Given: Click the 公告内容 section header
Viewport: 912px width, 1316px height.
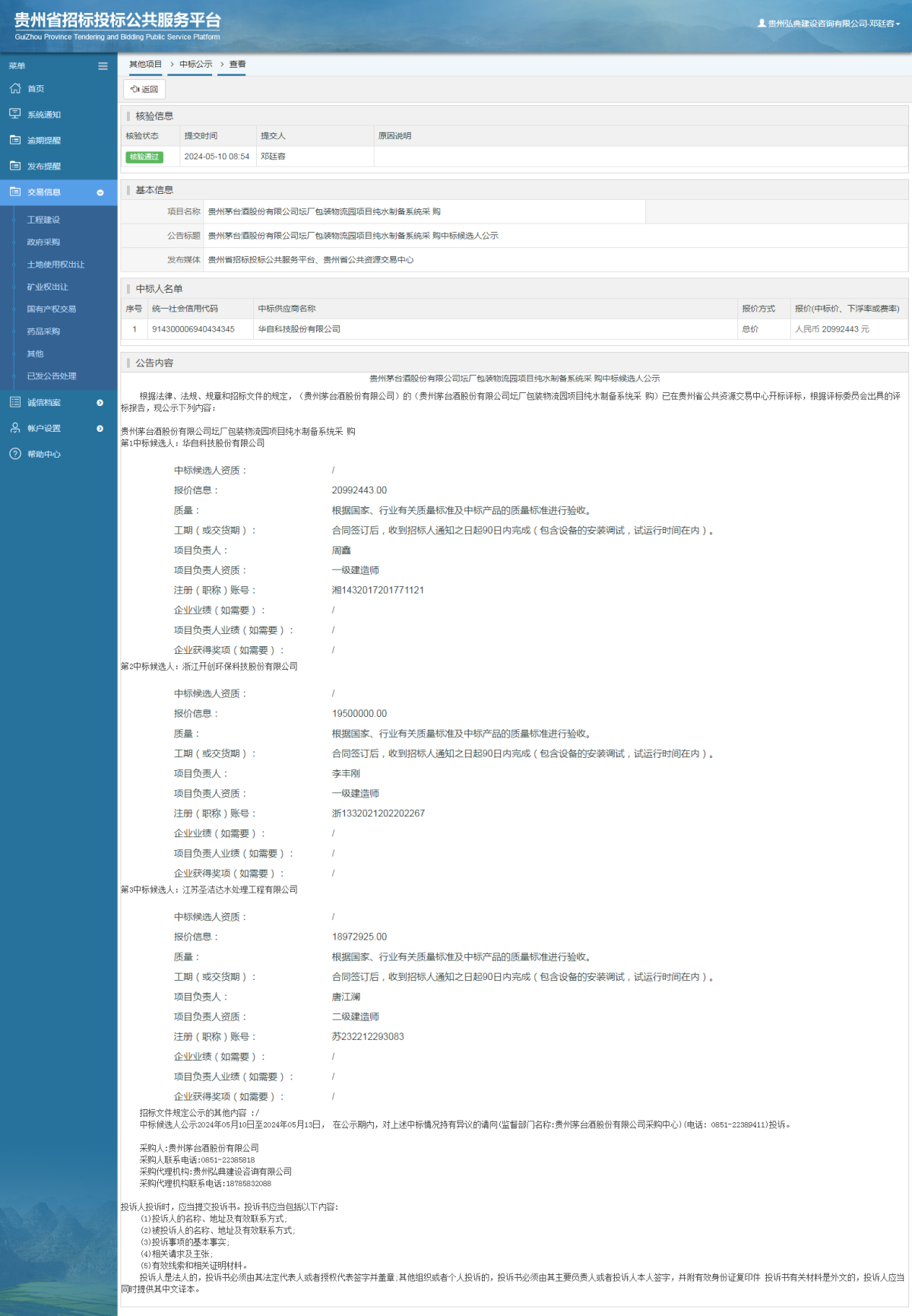Looking at the screenshot, I should 154,363.
